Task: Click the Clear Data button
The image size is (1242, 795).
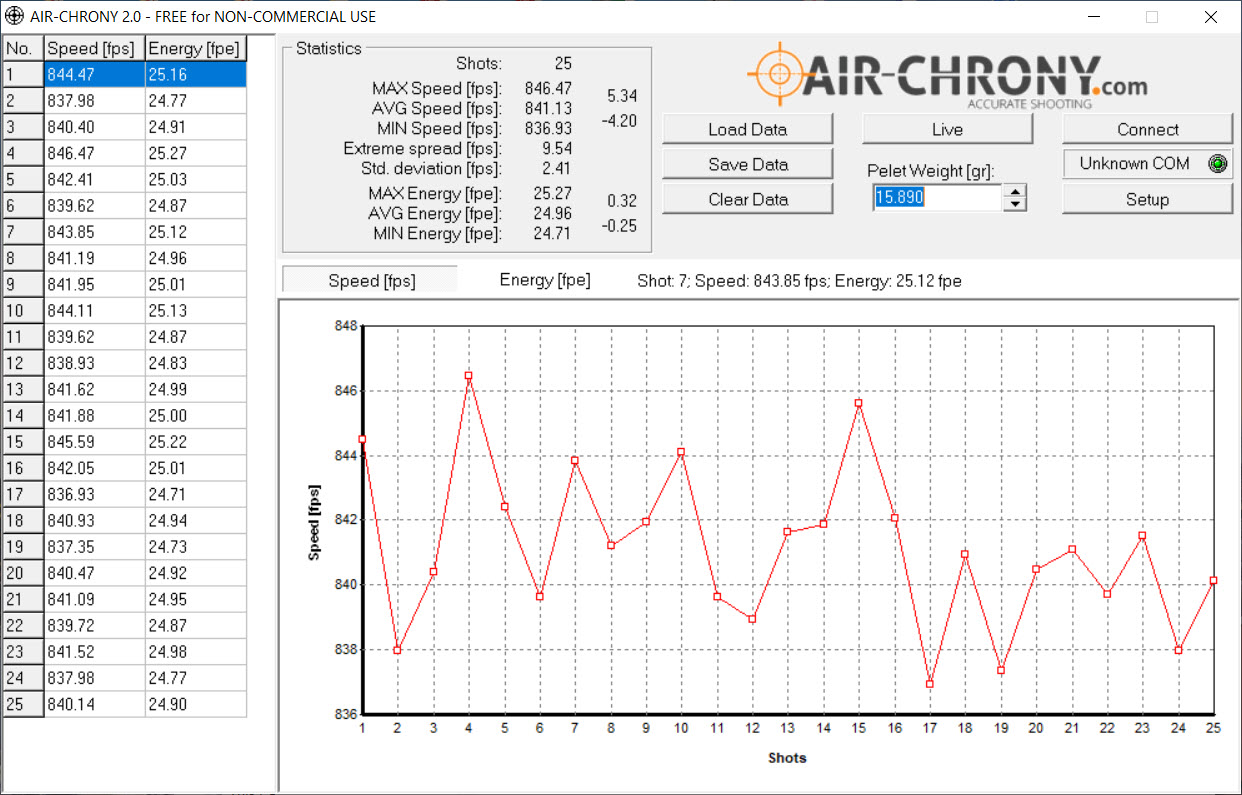Action: coord(747,199)
